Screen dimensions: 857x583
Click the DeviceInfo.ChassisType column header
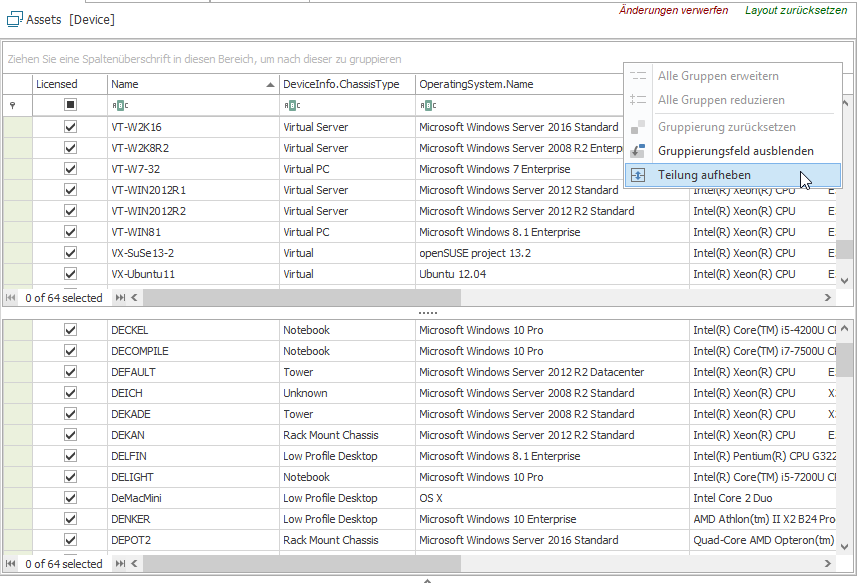coord(347,84)
